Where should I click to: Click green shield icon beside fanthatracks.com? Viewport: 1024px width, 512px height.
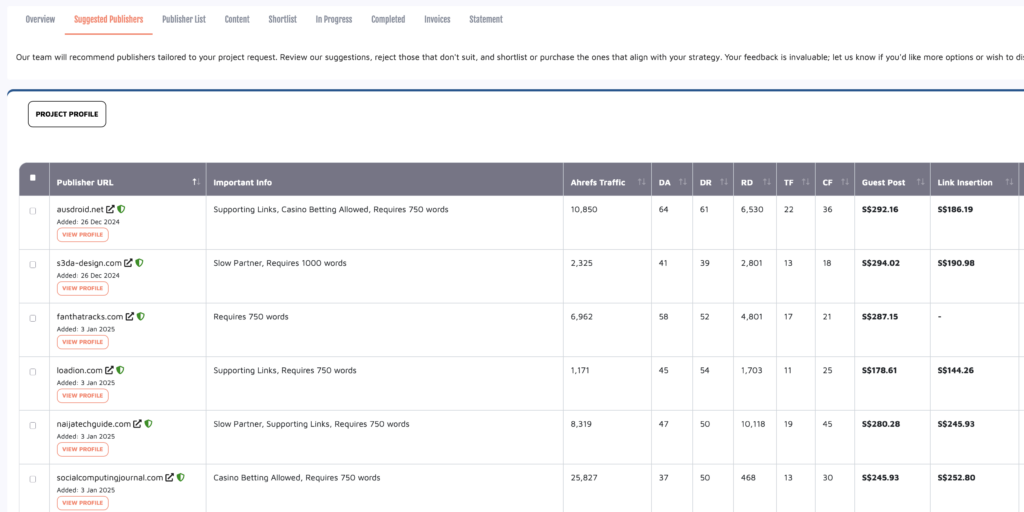pos(141,316)
